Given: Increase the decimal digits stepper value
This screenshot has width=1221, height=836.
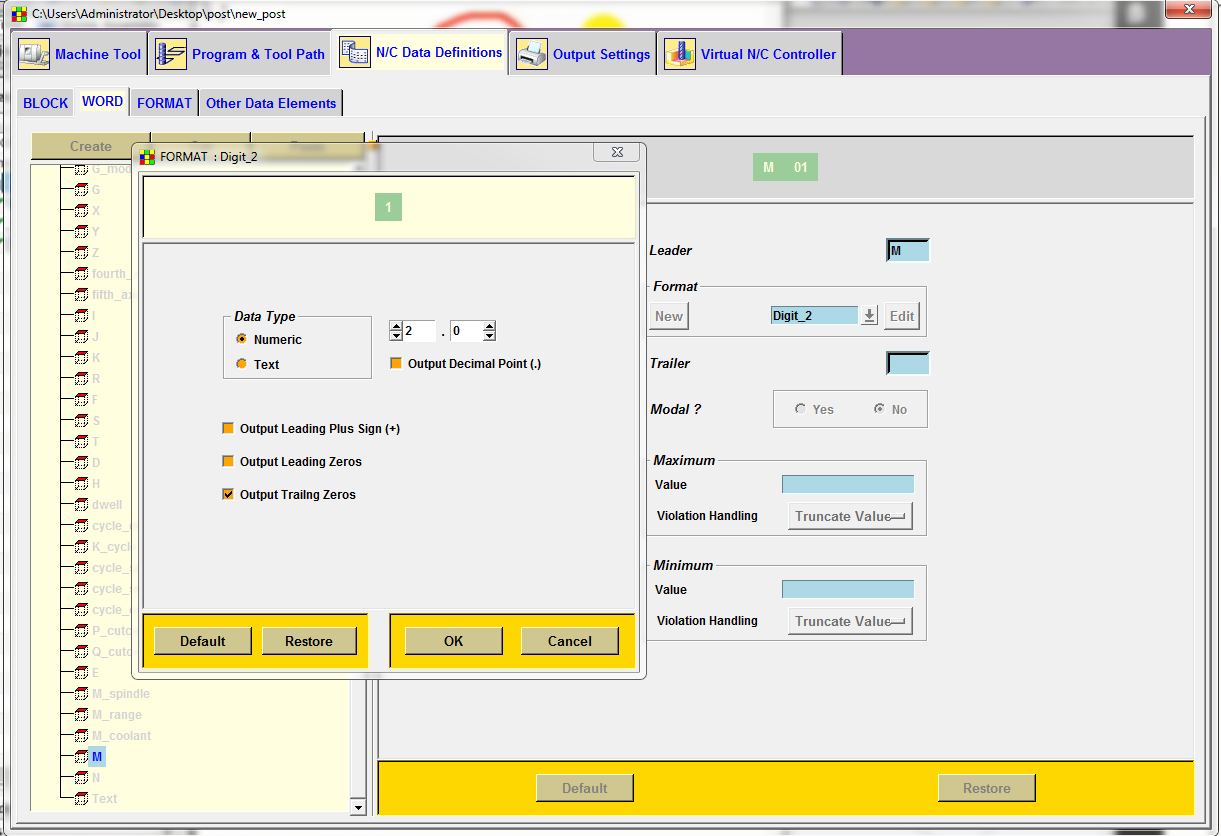Looking at the screenshot, I should [489, 326].
